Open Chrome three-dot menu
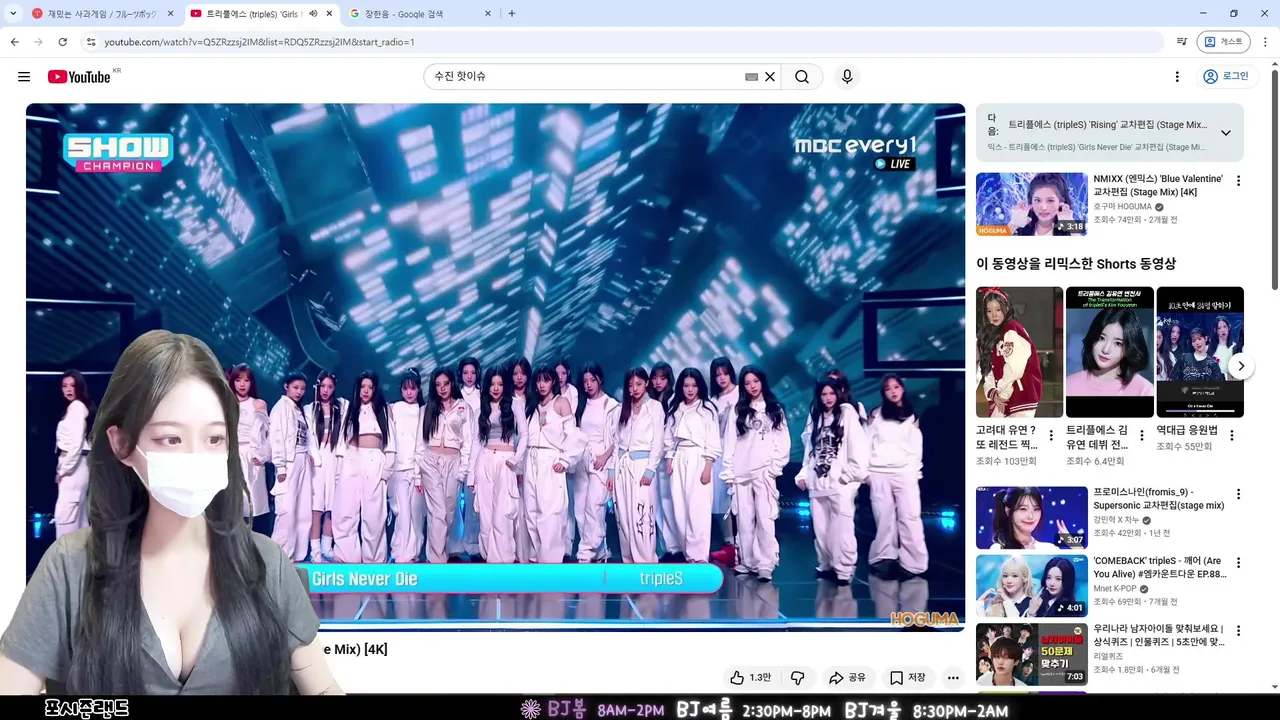Image resolution: width=1280 pixels, height=720 pixels. click(x=1266, y=42)
